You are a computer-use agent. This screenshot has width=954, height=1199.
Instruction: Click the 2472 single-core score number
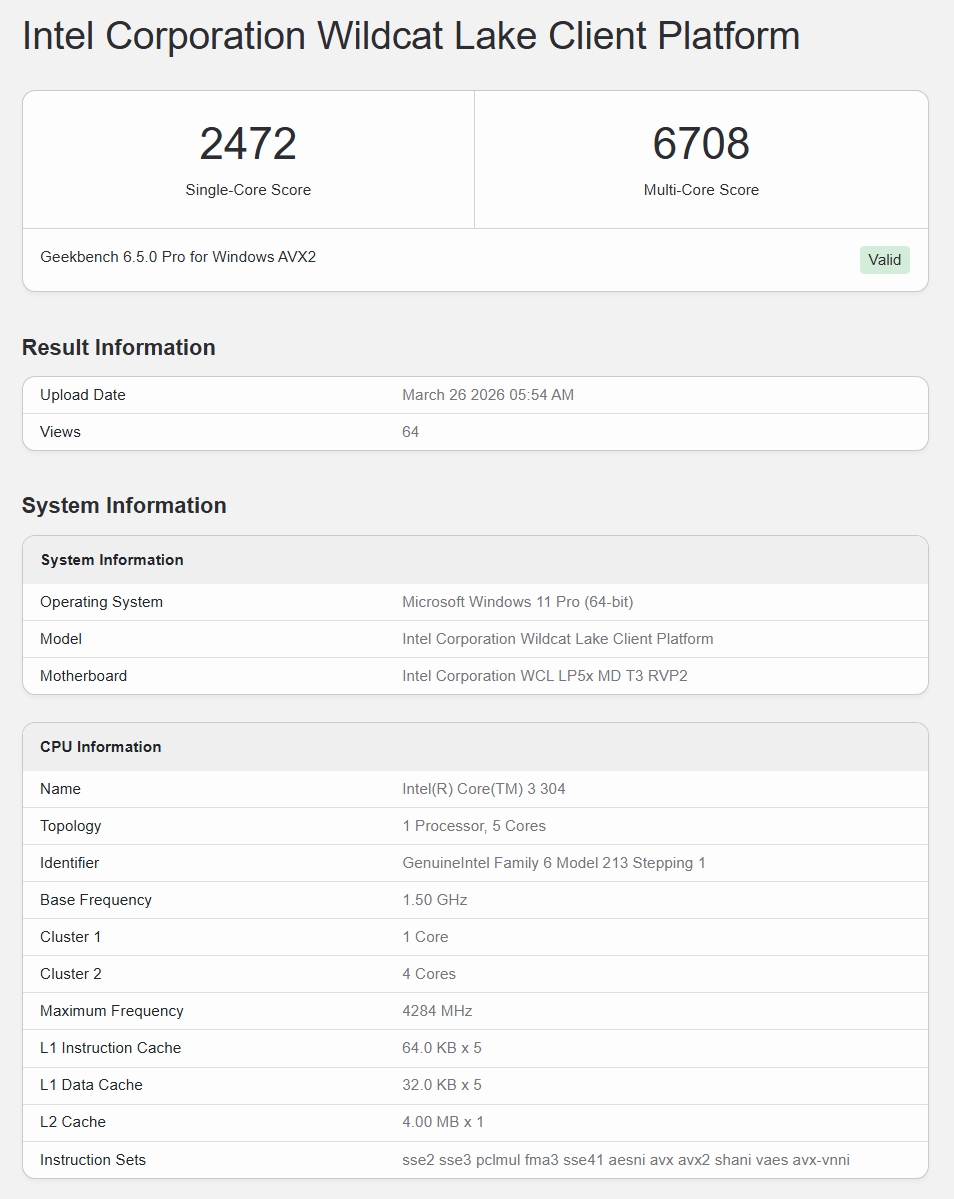tap(248, 144)
